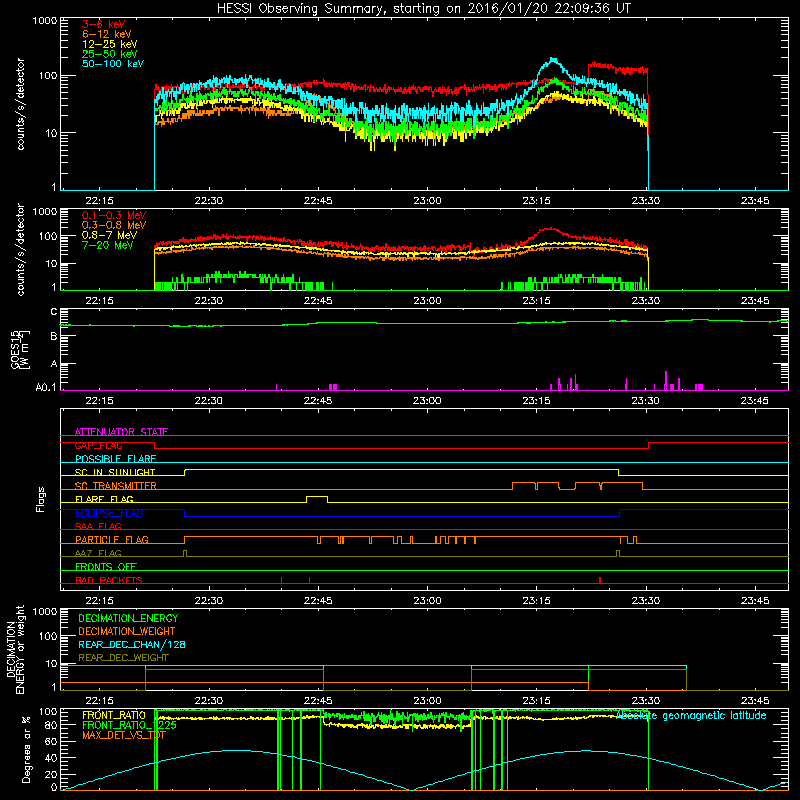Click the Absolute geomagnetic latitude label
The height and width of the screenshot is (800, 800).
[x=691, y=715]
